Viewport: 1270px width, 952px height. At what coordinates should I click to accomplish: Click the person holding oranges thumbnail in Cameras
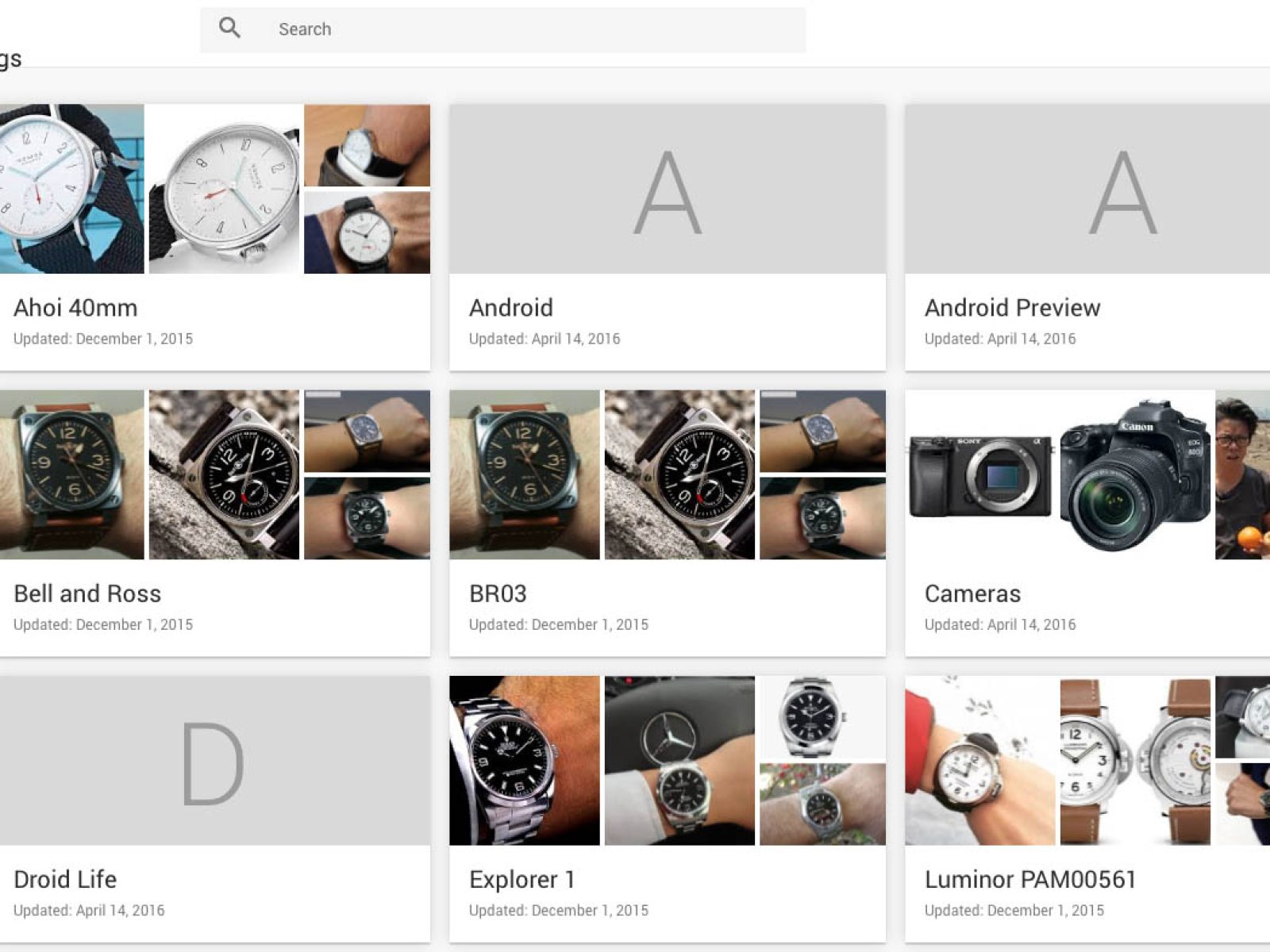point(1242,474)
